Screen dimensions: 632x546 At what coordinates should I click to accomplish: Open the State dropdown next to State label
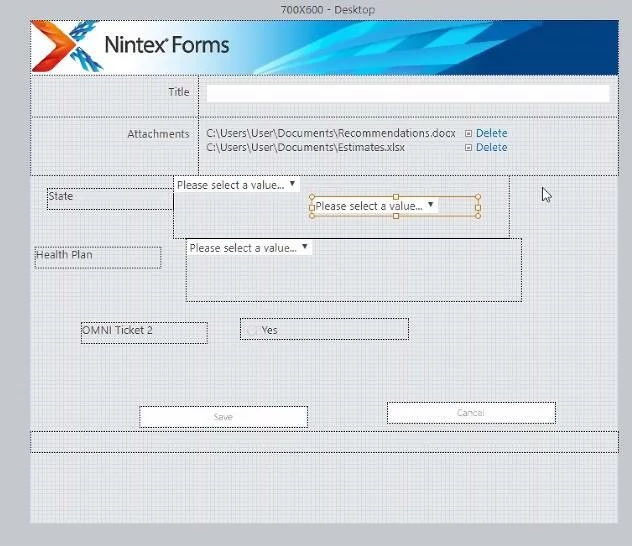[x=237, y=185]
